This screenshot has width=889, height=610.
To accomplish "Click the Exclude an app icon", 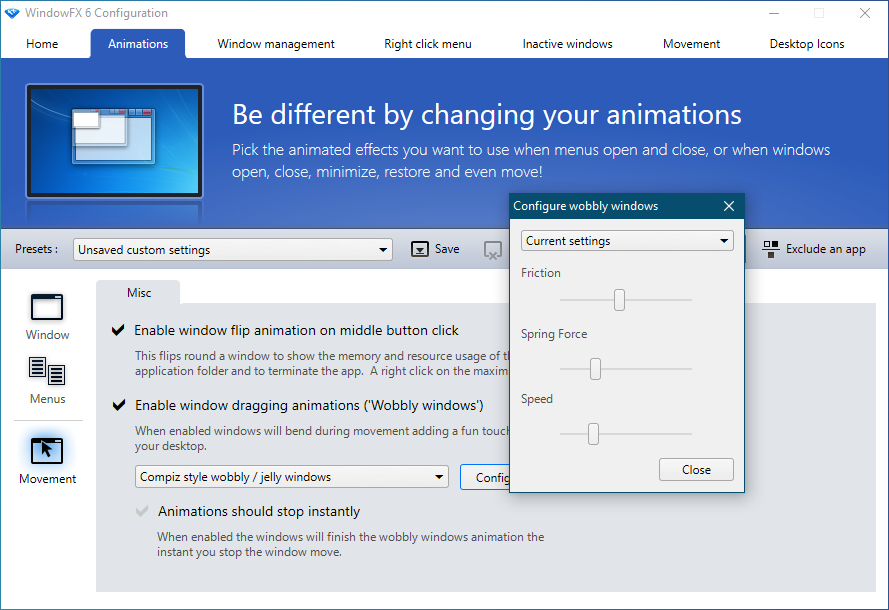I will click(x=771, y=249).
